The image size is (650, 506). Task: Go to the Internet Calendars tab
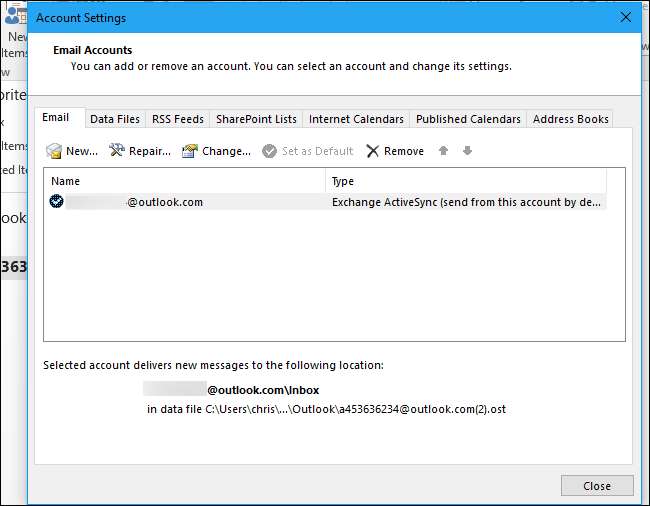coord(356,119)
